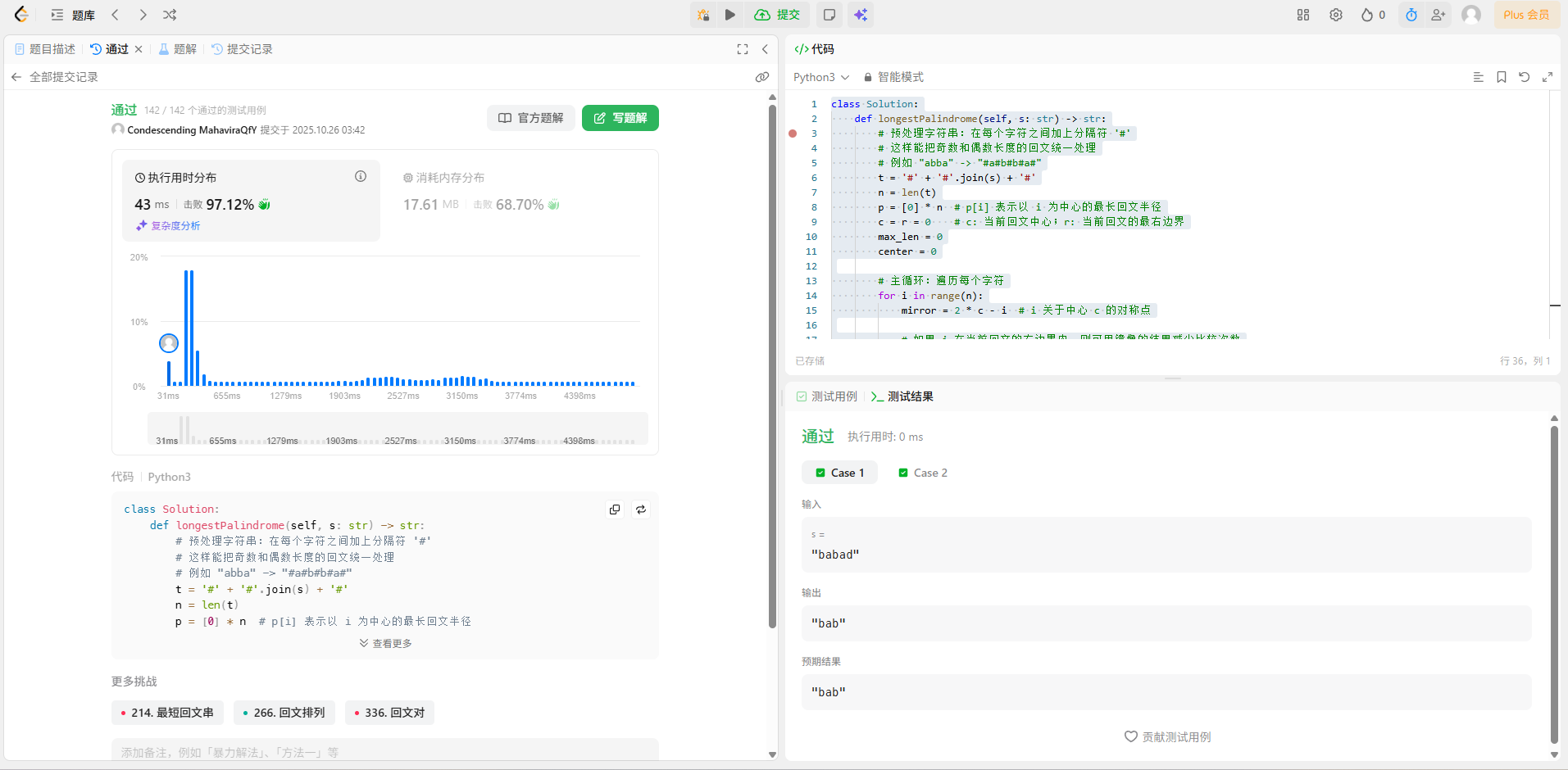Switch to the 测试用例 tab
The height and width of the screenshot is (770, 1568).
[x=826, y=396]
